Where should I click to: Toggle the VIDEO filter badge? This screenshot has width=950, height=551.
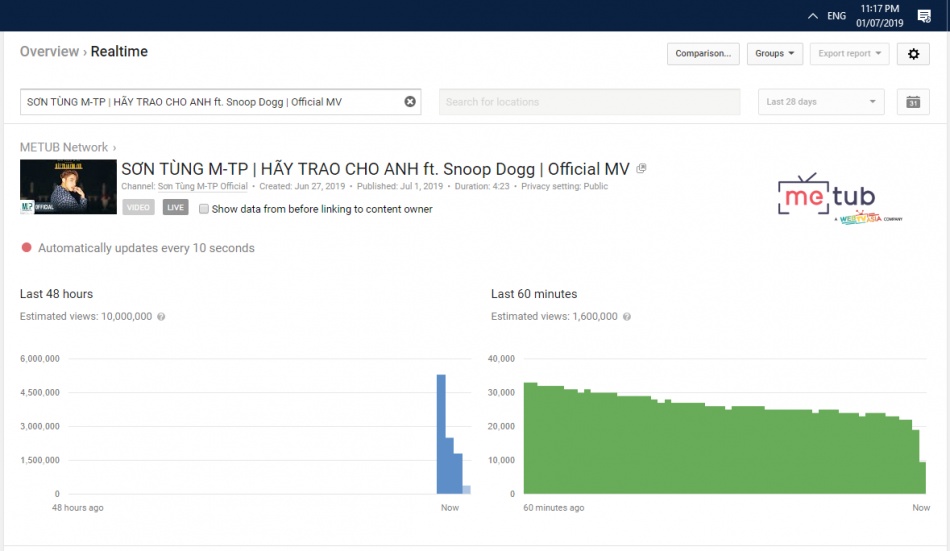coord(139,208)
